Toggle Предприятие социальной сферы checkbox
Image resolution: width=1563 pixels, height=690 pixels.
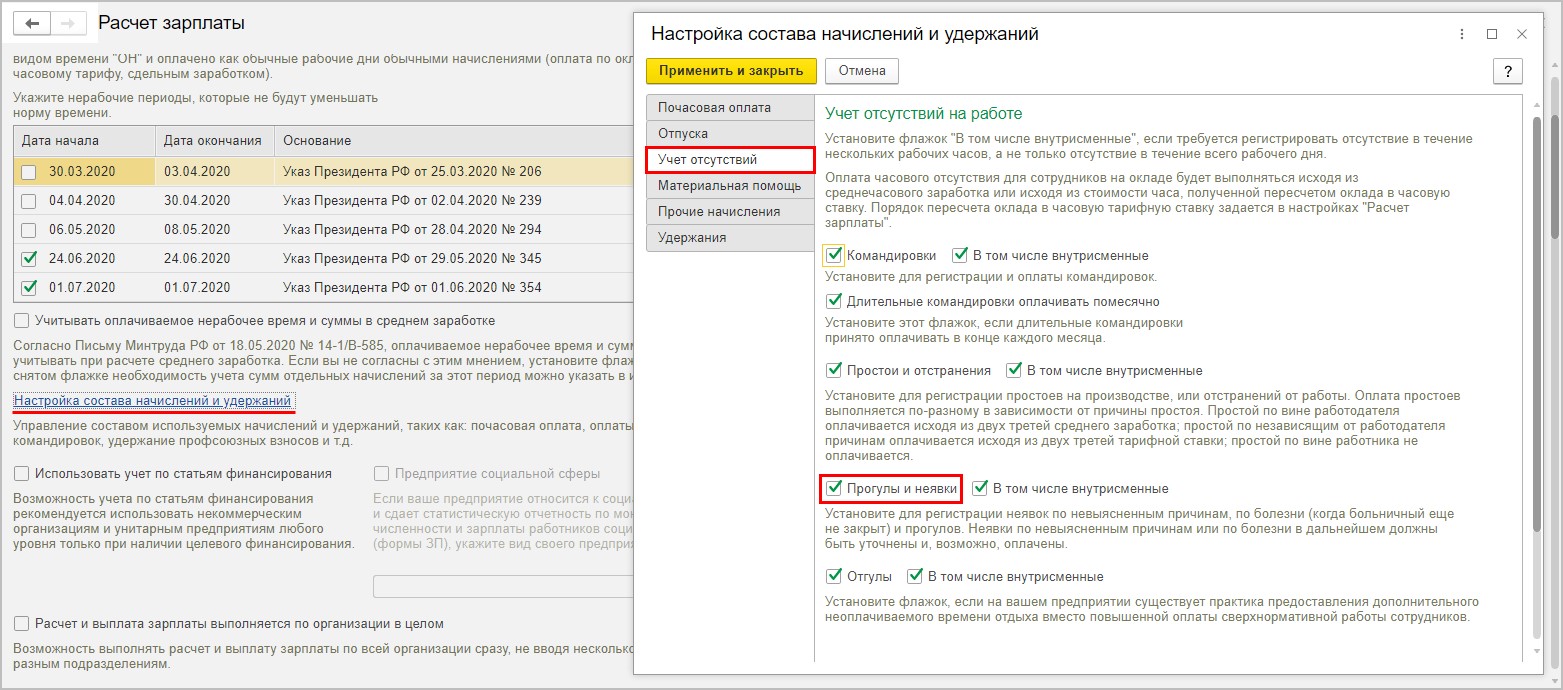381,474
